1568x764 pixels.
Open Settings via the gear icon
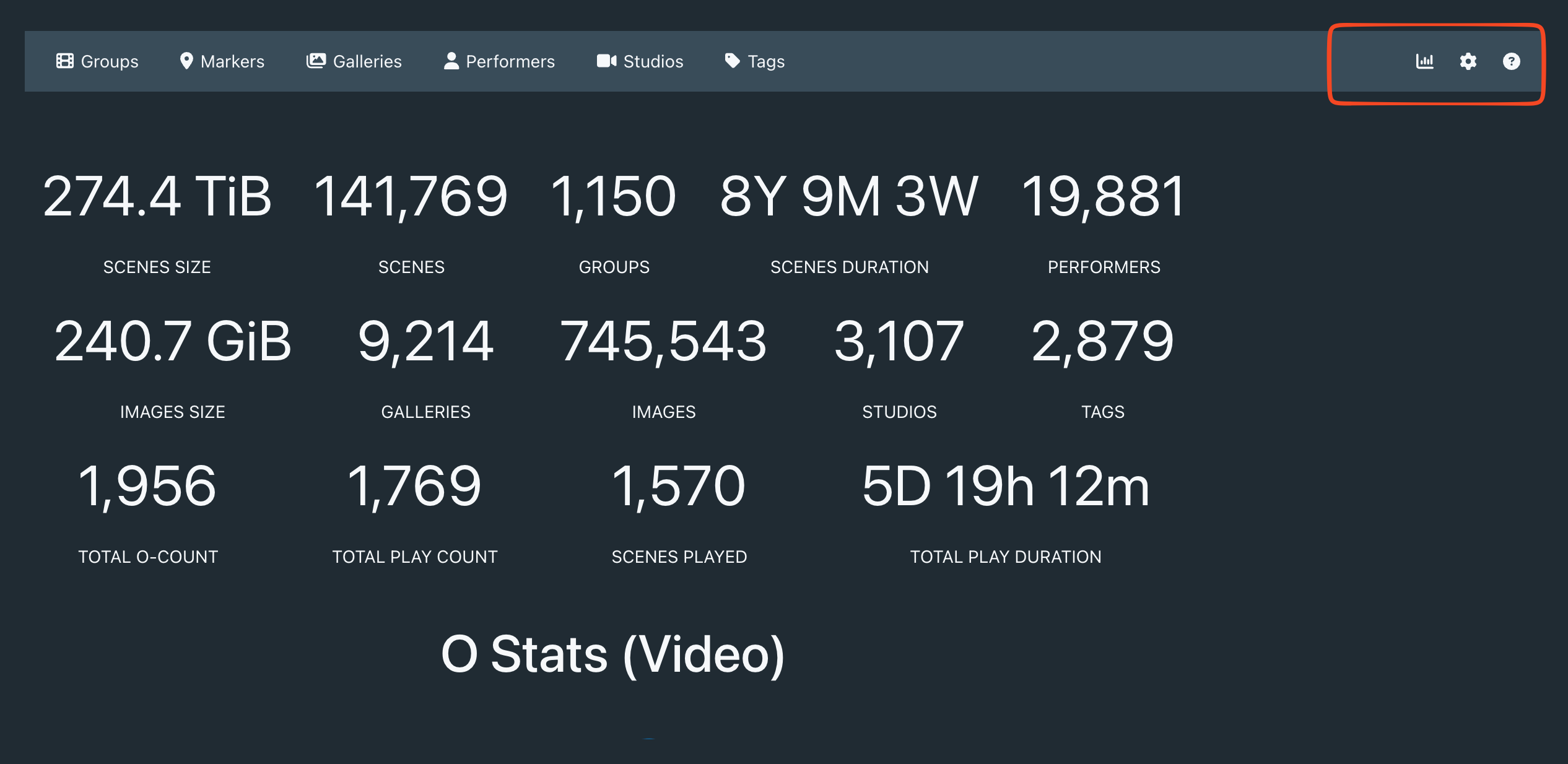pyautogui.click(x=1468, y=61)
